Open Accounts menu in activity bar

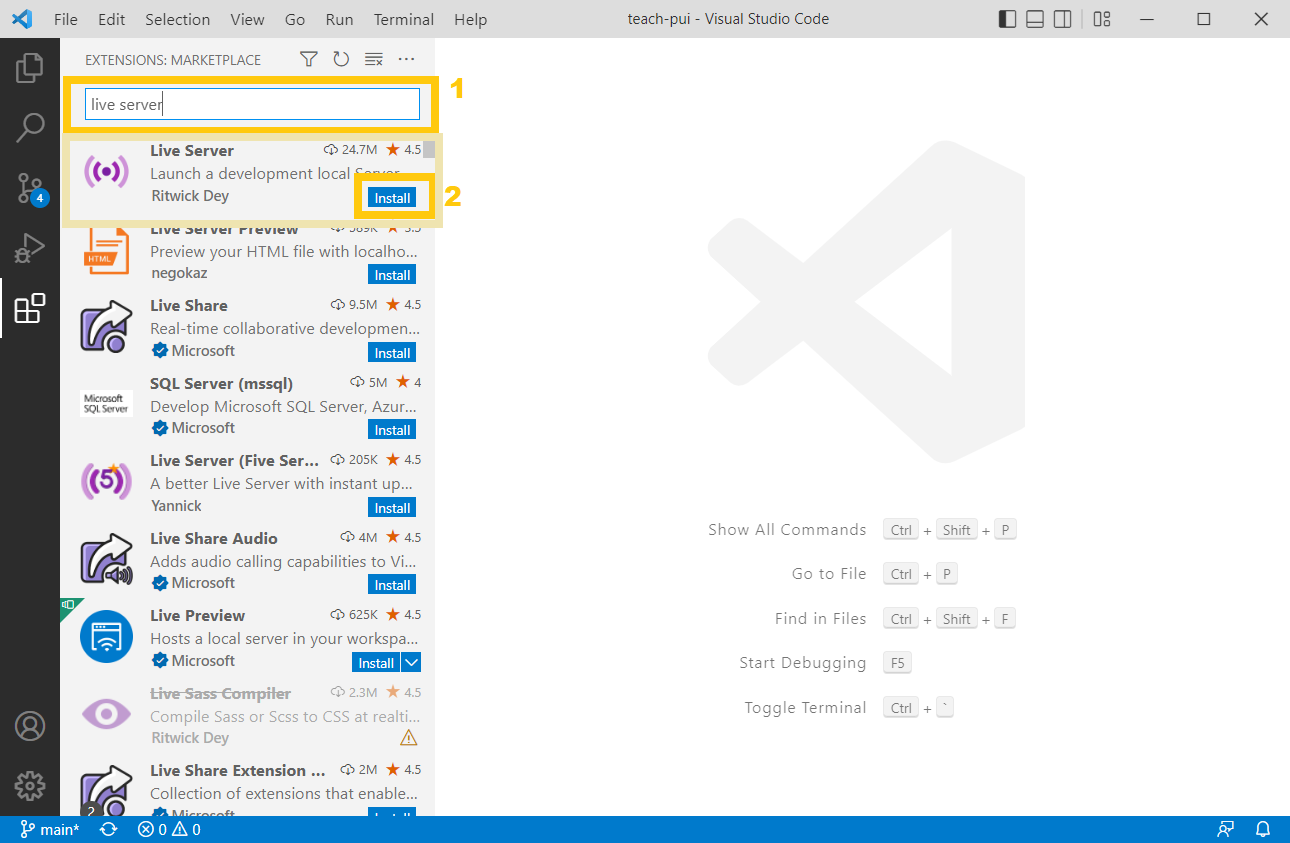point(30,726)
